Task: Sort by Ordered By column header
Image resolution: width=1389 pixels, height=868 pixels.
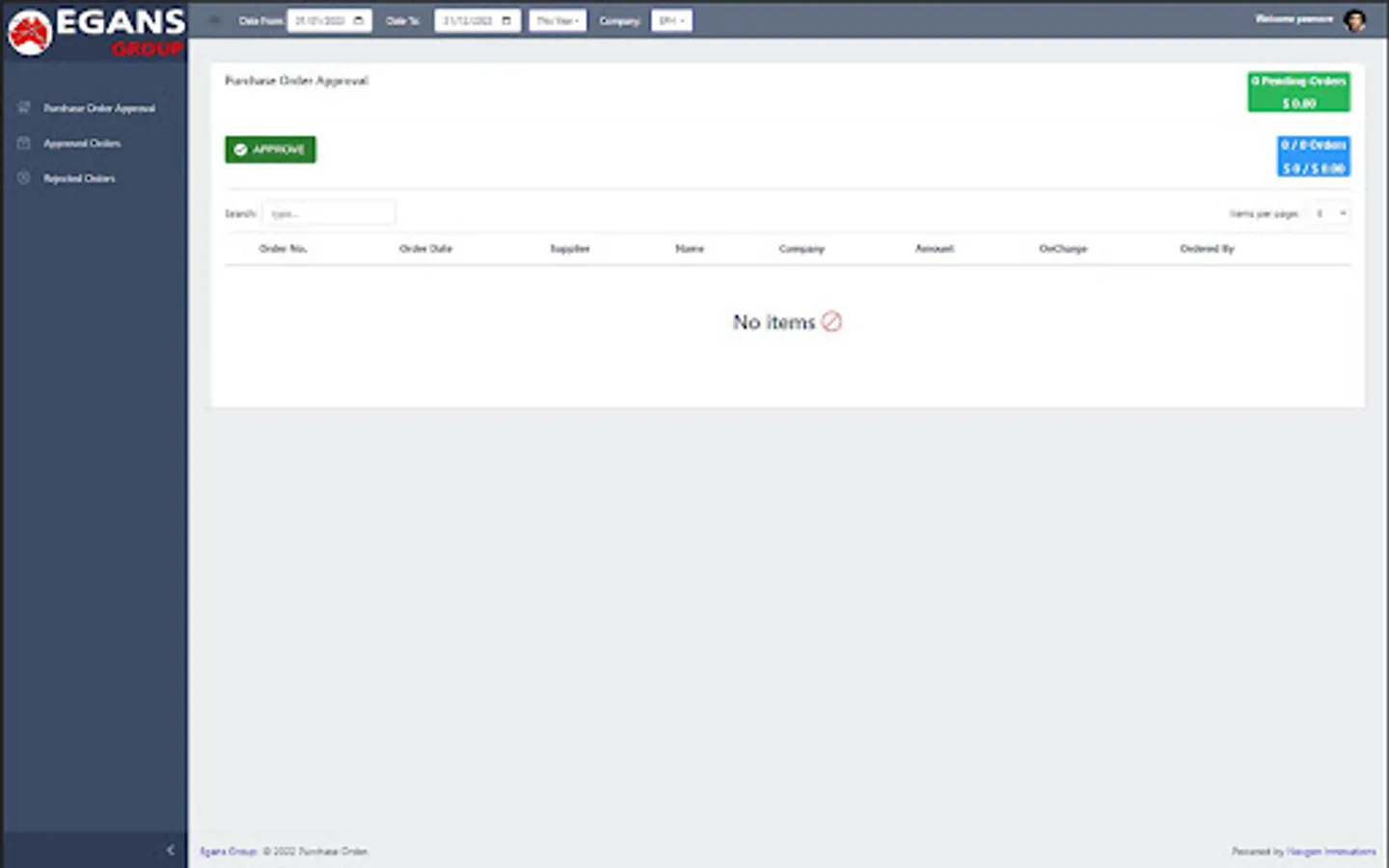Action: click(x=1207, y=249)
